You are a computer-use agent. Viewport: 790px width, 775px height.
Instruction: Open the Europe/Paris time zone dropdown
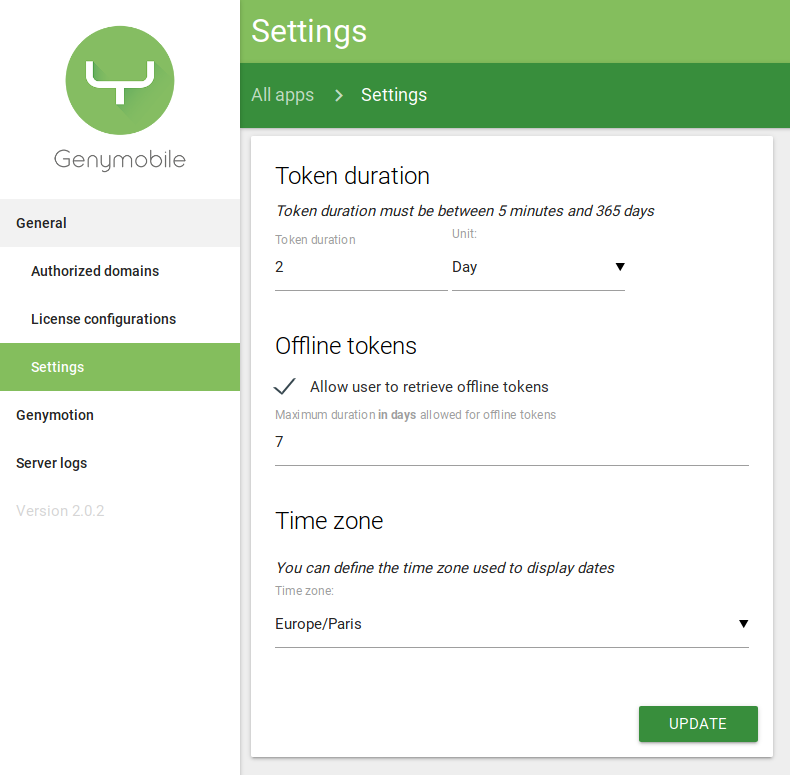click(x=510, y=624)
